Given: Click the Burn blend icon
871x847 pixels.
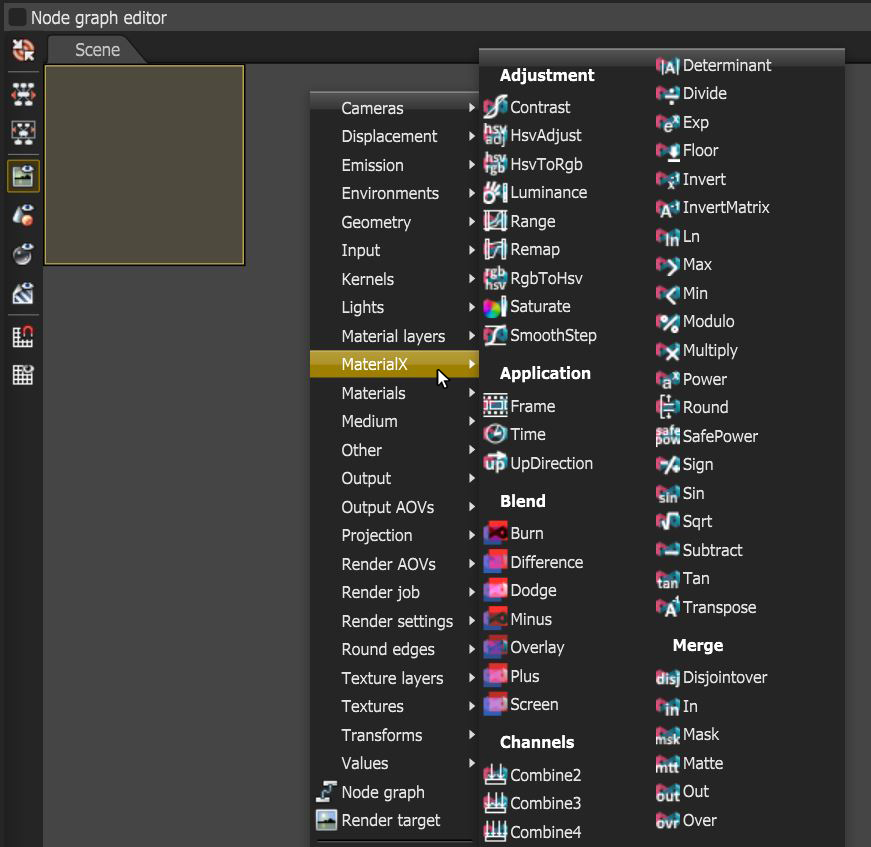Looking at the screenshot, I should click(495, 533).
